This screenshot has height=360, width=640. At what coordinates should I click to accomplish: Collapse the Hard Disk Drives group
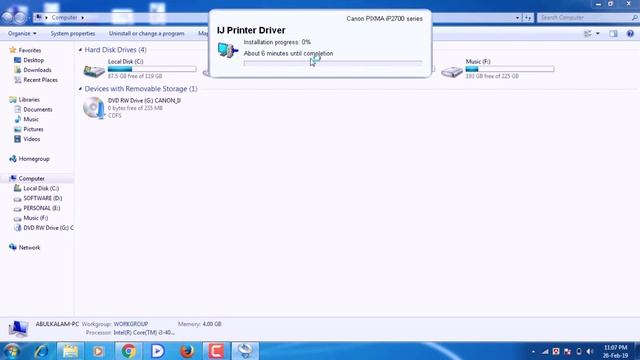80,50
